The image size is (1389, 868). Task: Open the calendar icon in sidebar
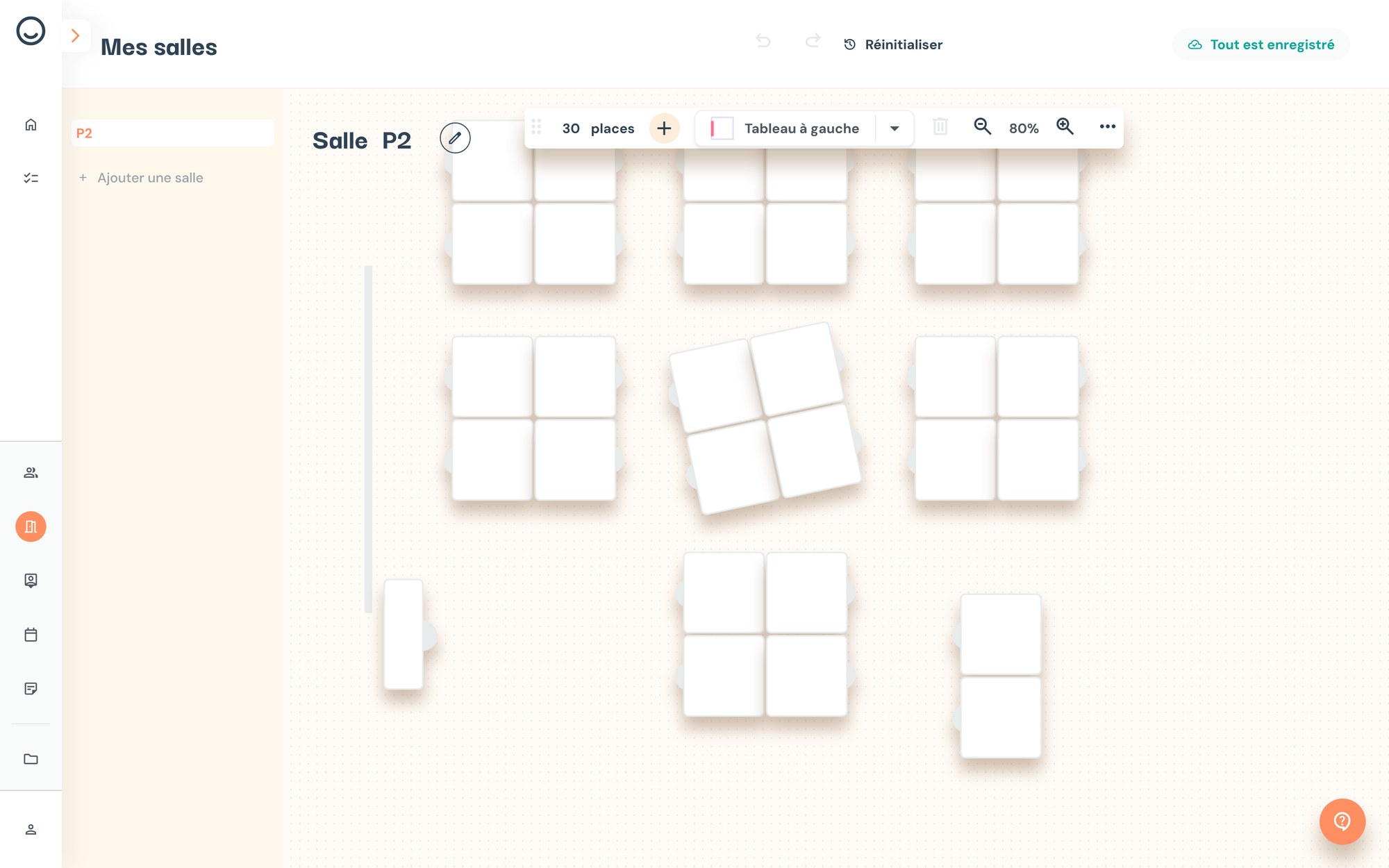coord(31,635)
